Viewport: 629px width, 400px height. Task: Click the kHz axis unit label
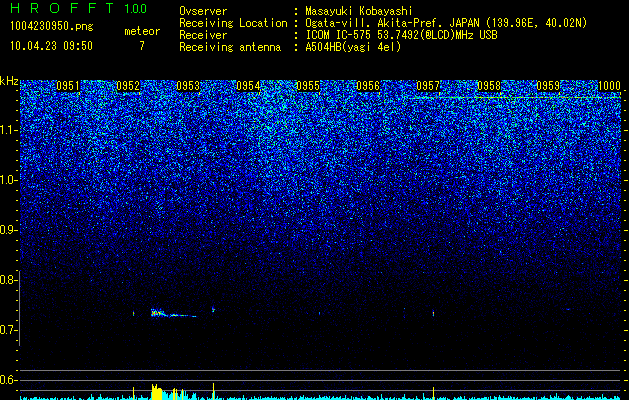pyautogui.click(x=9, y=81)
